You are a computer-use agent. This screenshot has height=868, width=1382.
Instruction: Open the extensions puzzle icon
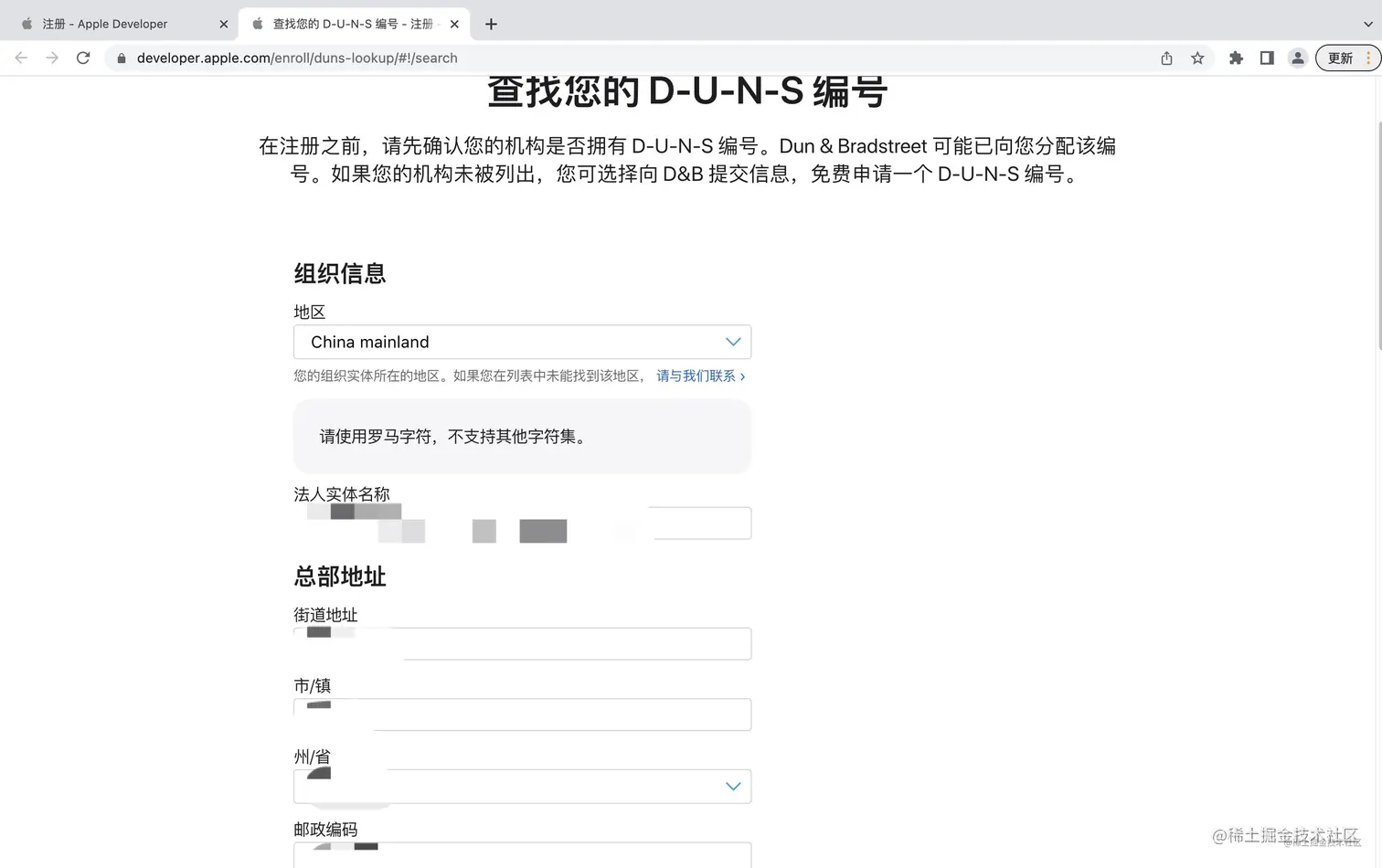pos(1236,58)
